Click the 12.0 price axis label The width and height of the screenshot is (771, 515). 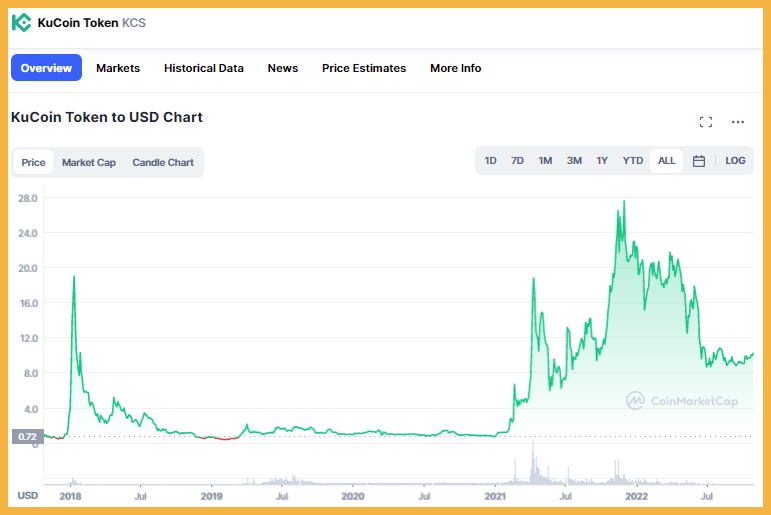click(29, 338)
